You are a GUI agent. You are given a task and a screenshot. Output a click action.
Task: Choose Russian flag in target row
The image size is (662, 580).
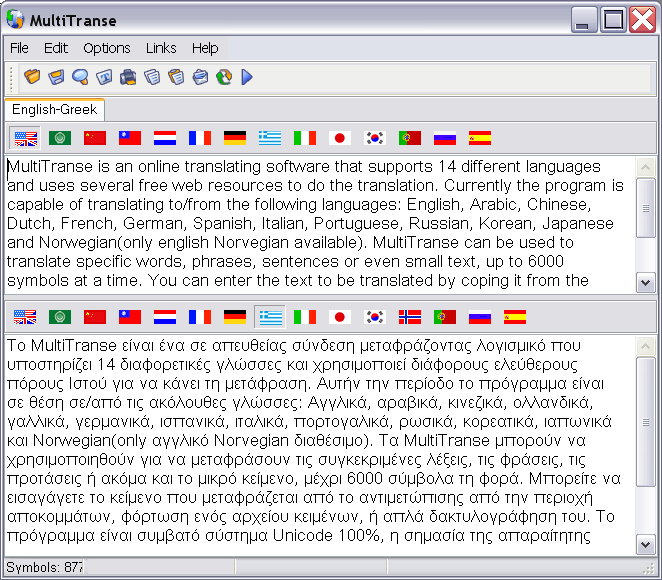480,317
